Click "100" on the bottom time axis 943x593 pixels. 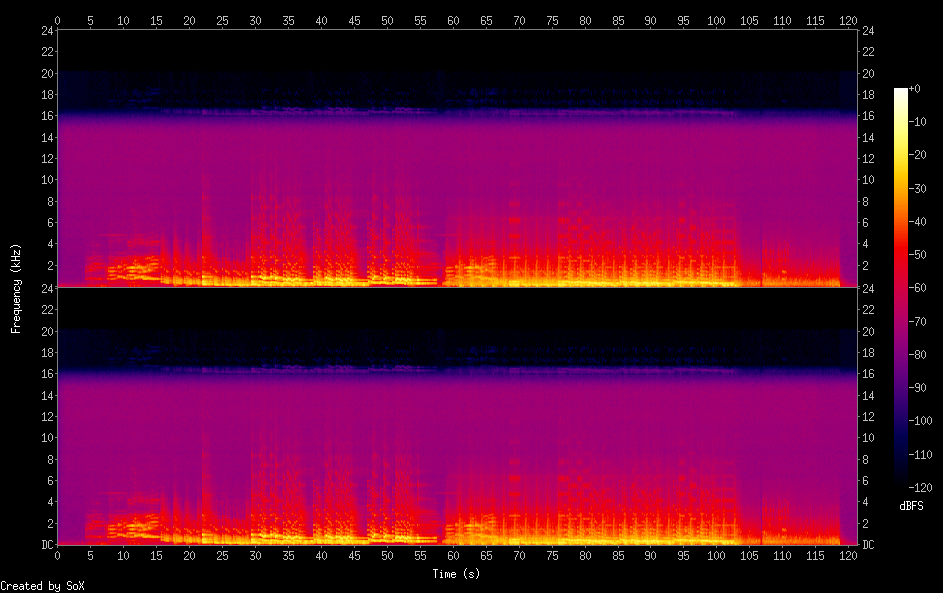tap(716, 556)
